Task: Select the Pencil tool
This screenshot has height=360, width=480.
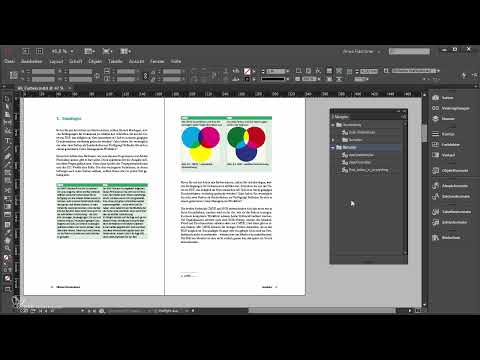Action: [x=7, y=165]
